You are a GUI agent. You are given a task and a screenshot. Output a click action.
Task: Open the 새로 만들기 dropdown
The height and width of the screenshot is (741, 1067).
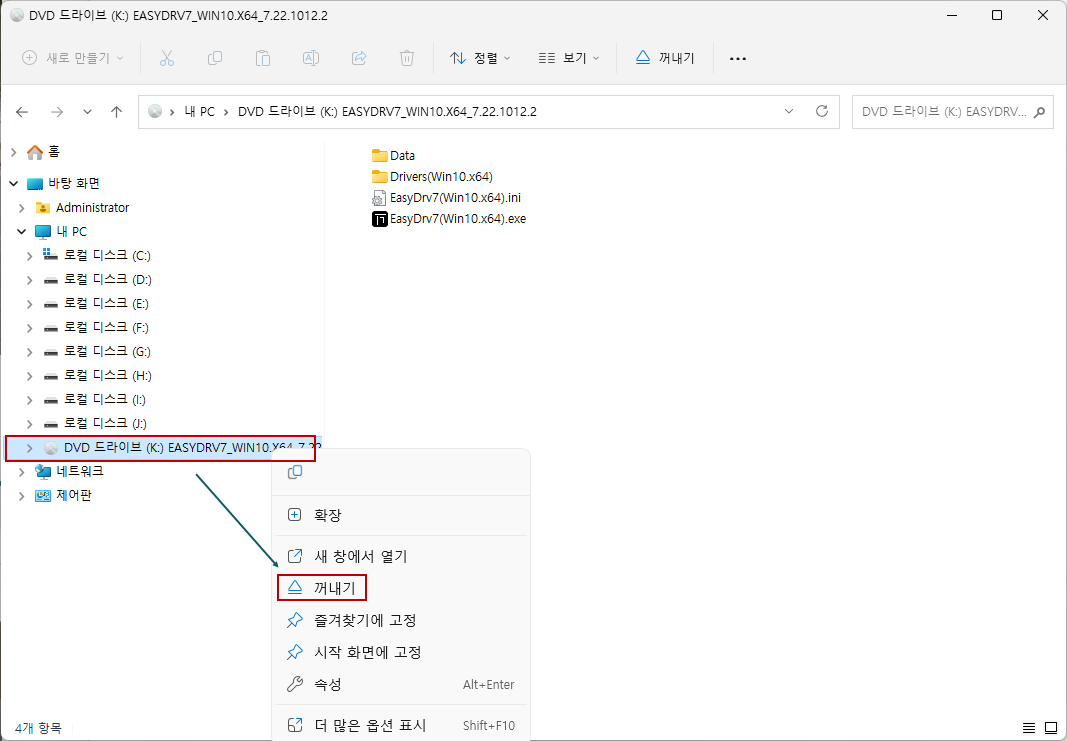[73, 58]
